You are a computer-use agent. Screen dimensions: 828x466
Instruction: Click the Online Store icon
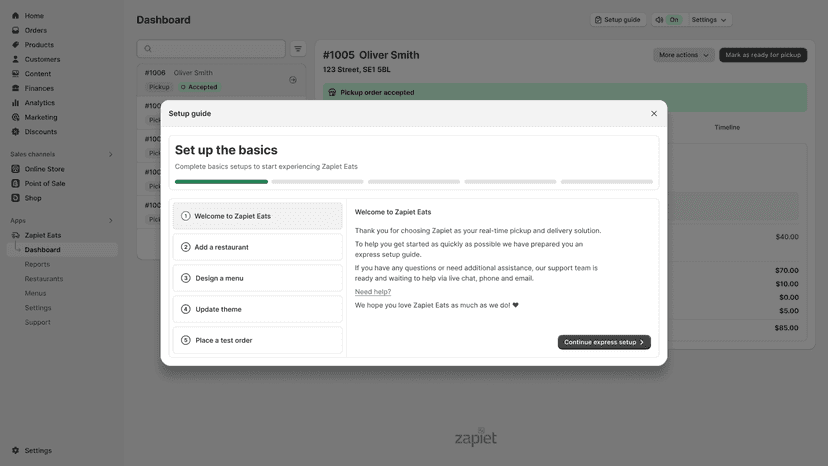point(15,169)
